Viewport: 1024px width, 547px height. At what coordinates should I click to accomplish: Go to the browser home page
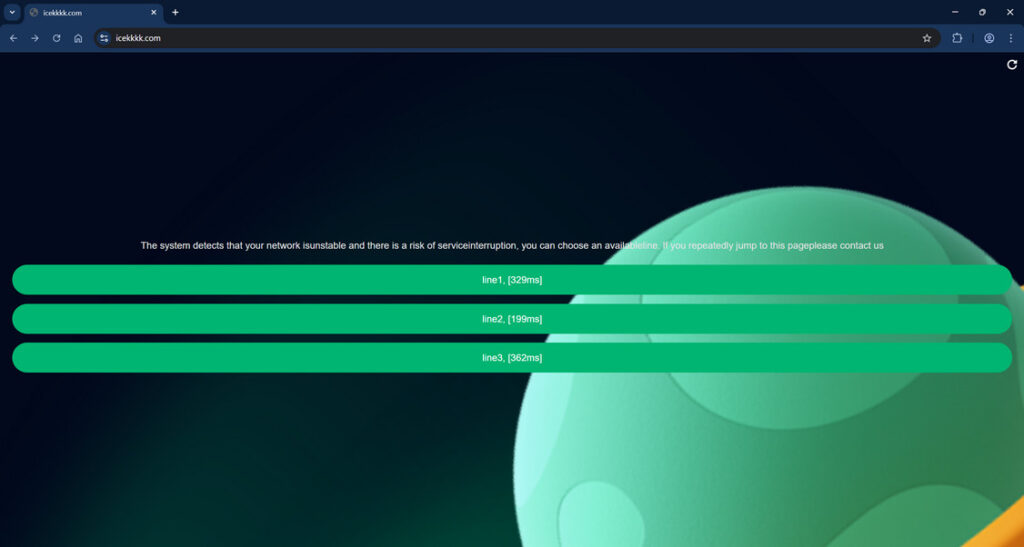point(78,39)
